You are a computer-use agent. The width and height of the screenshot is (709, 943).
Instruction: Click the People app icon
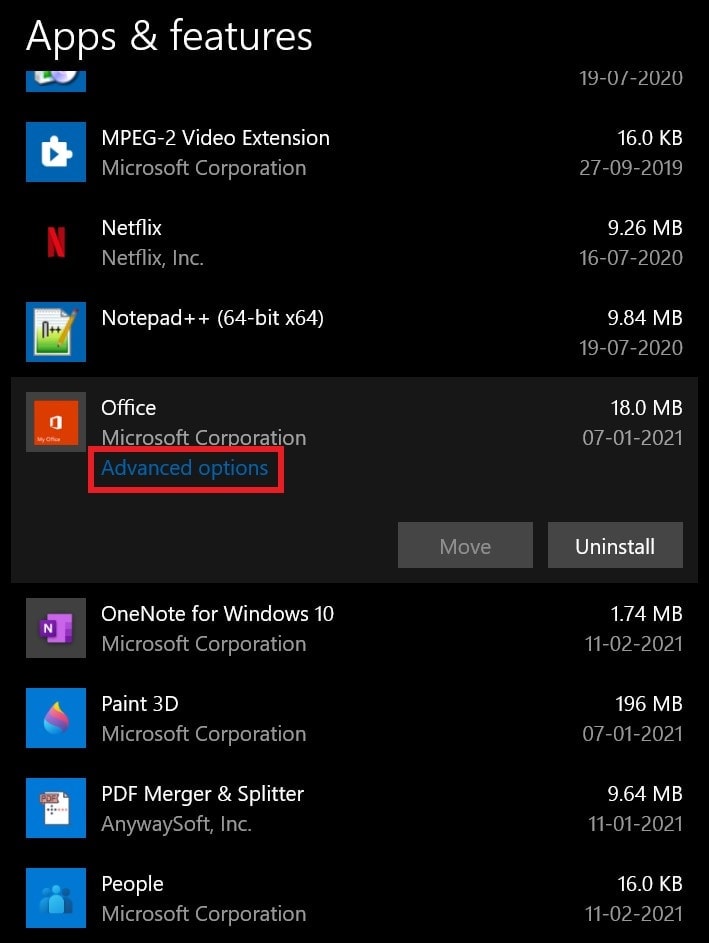[x=56, y=898]
